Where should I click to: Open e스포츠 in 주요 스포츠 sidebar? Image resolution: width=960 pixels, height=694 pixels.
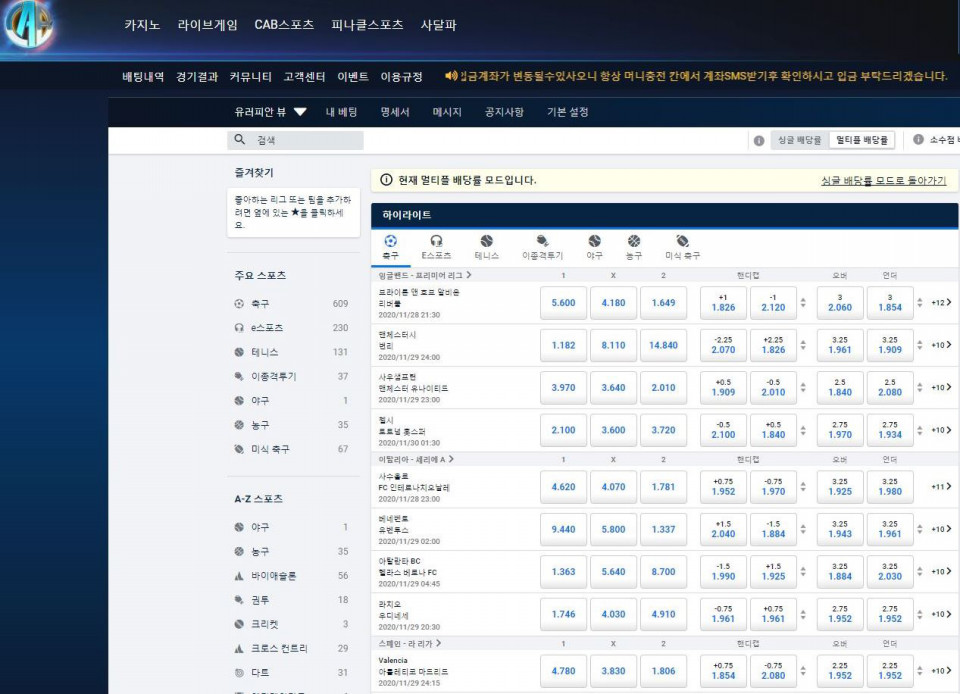click(x=291, y=328)
